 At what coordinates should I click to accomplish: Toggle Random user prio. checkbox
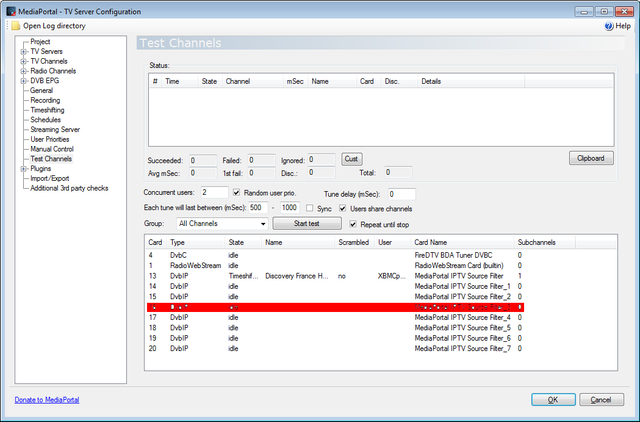point(236,192)
